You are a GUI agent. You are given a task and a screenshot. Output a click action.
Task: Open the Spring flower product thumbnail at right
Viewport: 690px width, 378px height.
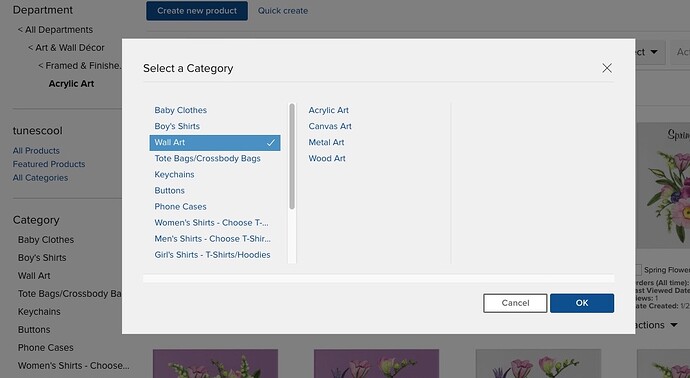[663, 186]
